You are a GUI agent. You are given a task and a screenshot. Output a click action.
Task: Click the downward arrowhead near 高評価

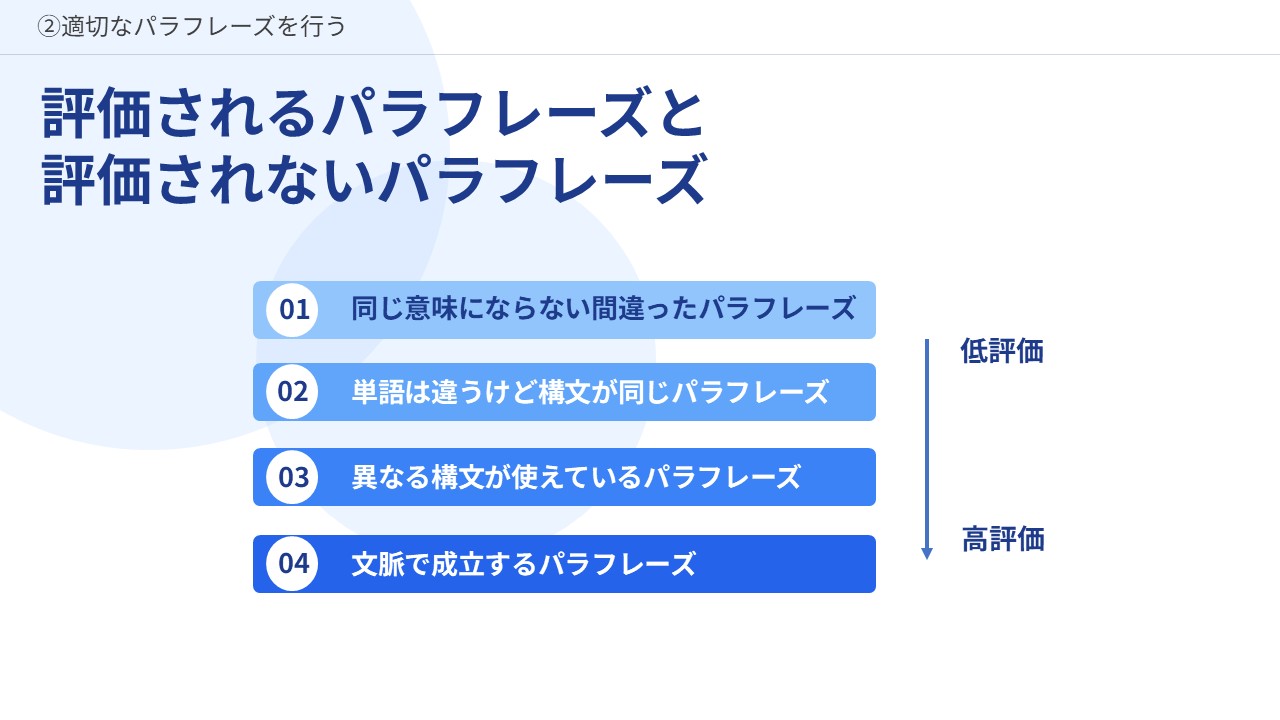click(x=927, y=553)
